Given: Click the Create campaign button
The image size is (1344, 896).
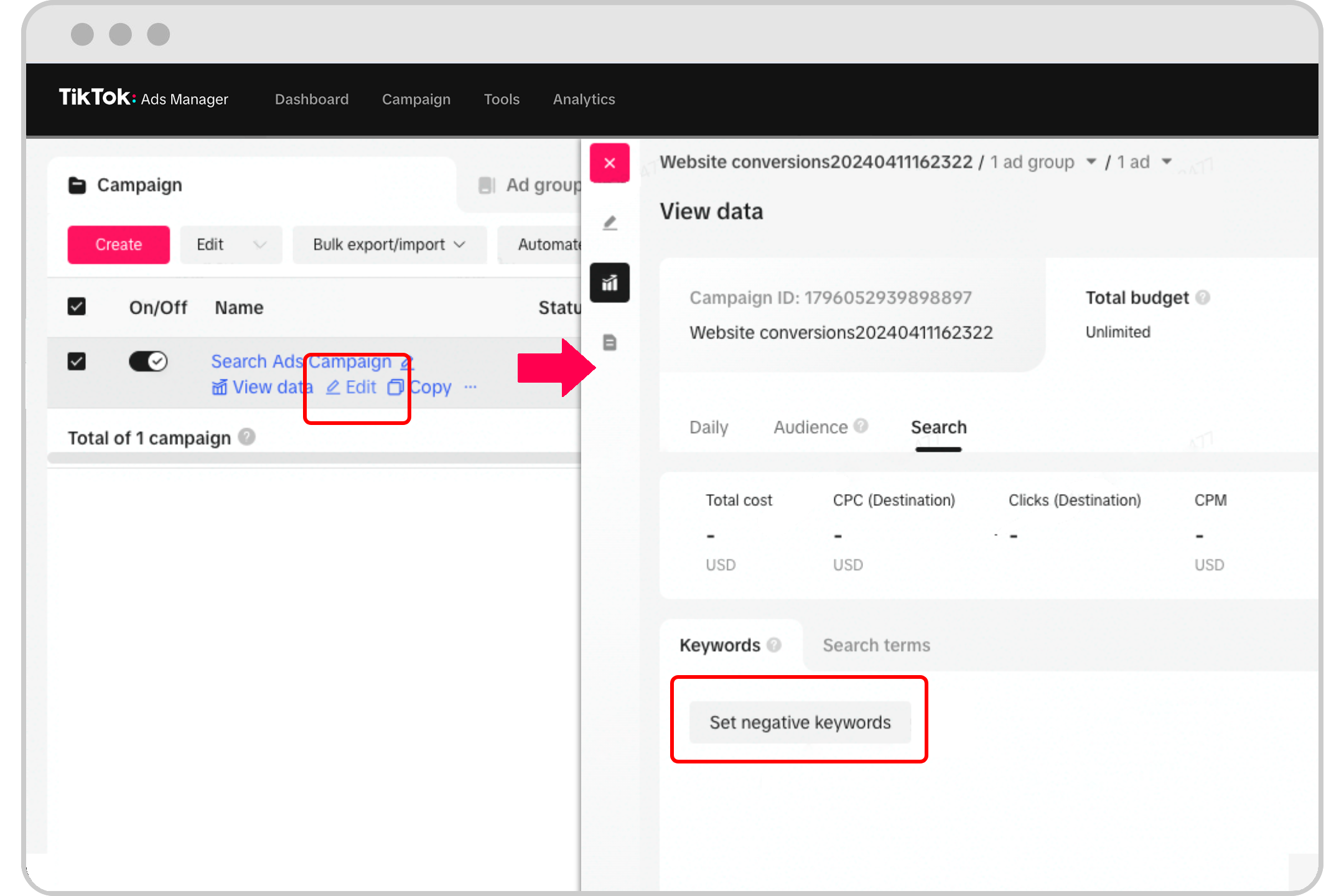Looking at the screenshot, I should (x=118, y=243).
